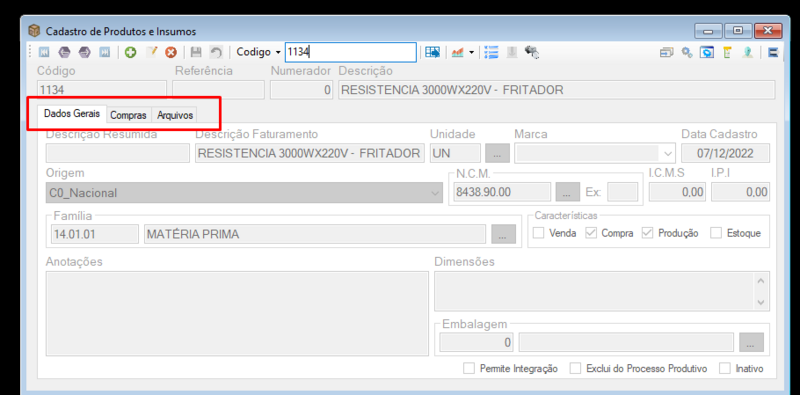The height and width of the screenshot is (395, 800).
Task: Click the Referência field
Action: (219, 90)
